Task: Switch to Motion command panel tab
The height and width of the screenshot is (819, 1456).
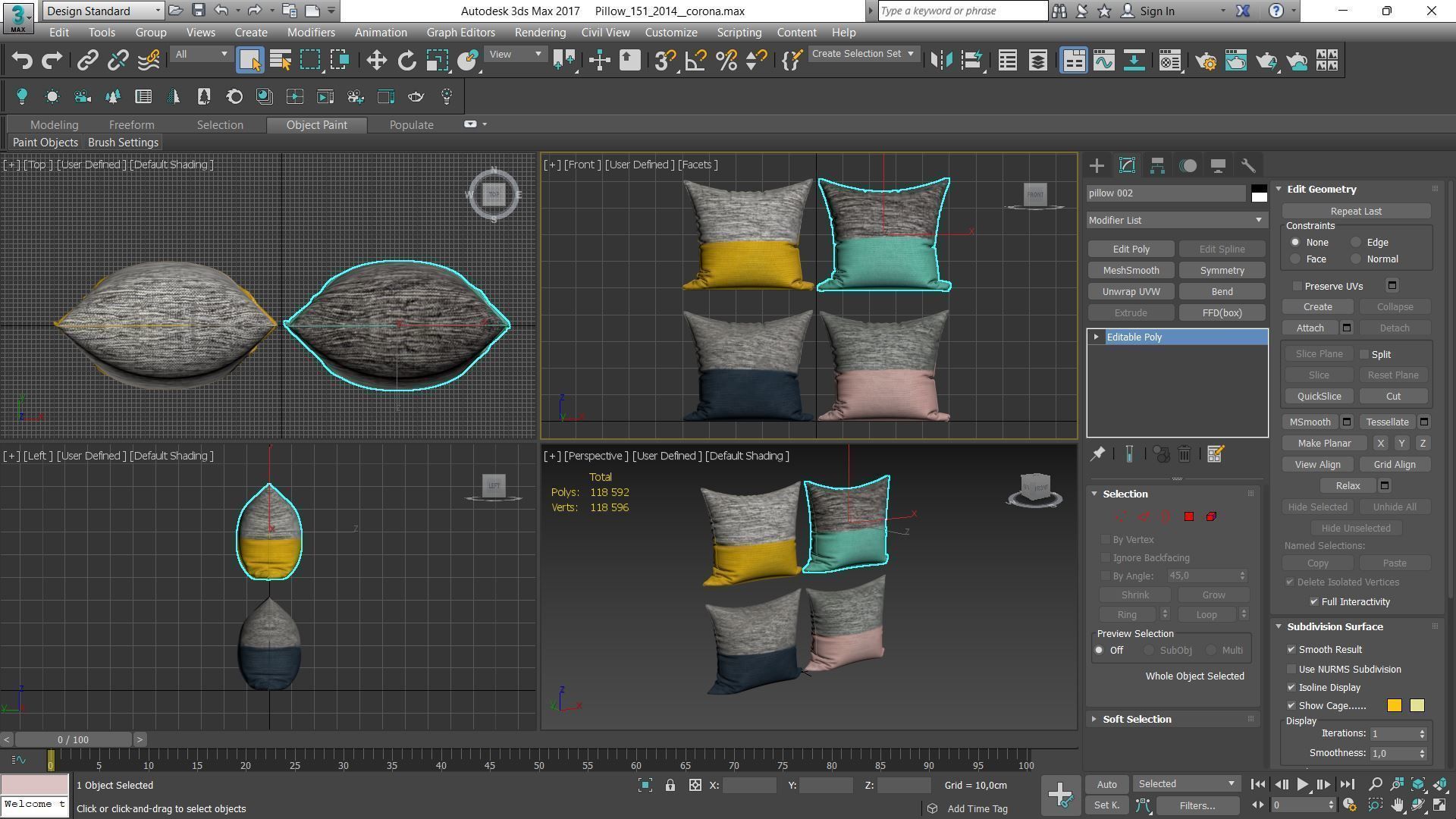Action: 1188,165
